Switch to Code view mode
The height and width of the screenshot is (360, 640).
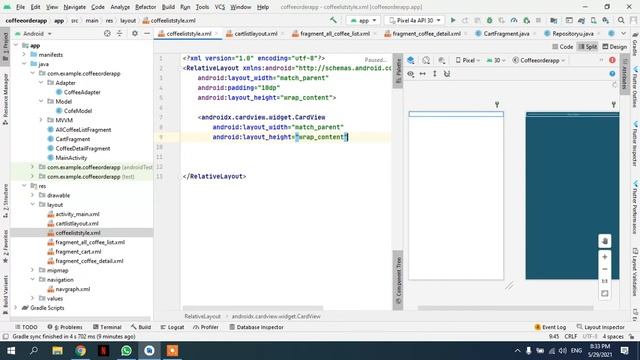562,47
